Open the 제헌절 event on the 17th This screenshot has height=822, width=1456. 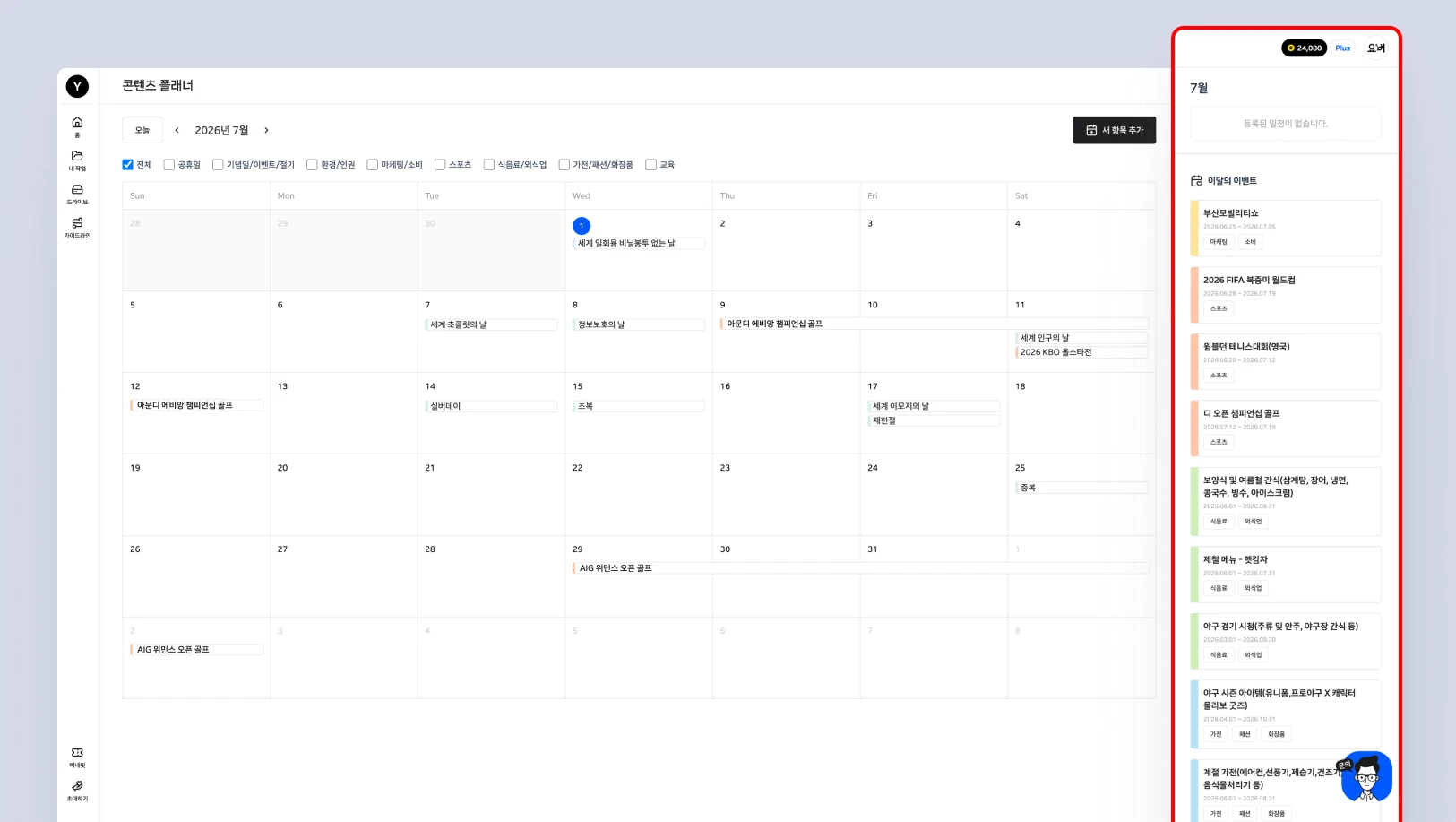click(x=933, y=420)
